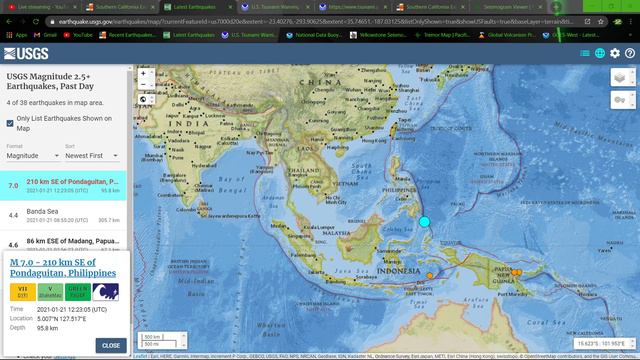Select the 7.0 Pondaguitan earthquake list row
The width and height of the screenshot is (640, 360).
(63, 186)
